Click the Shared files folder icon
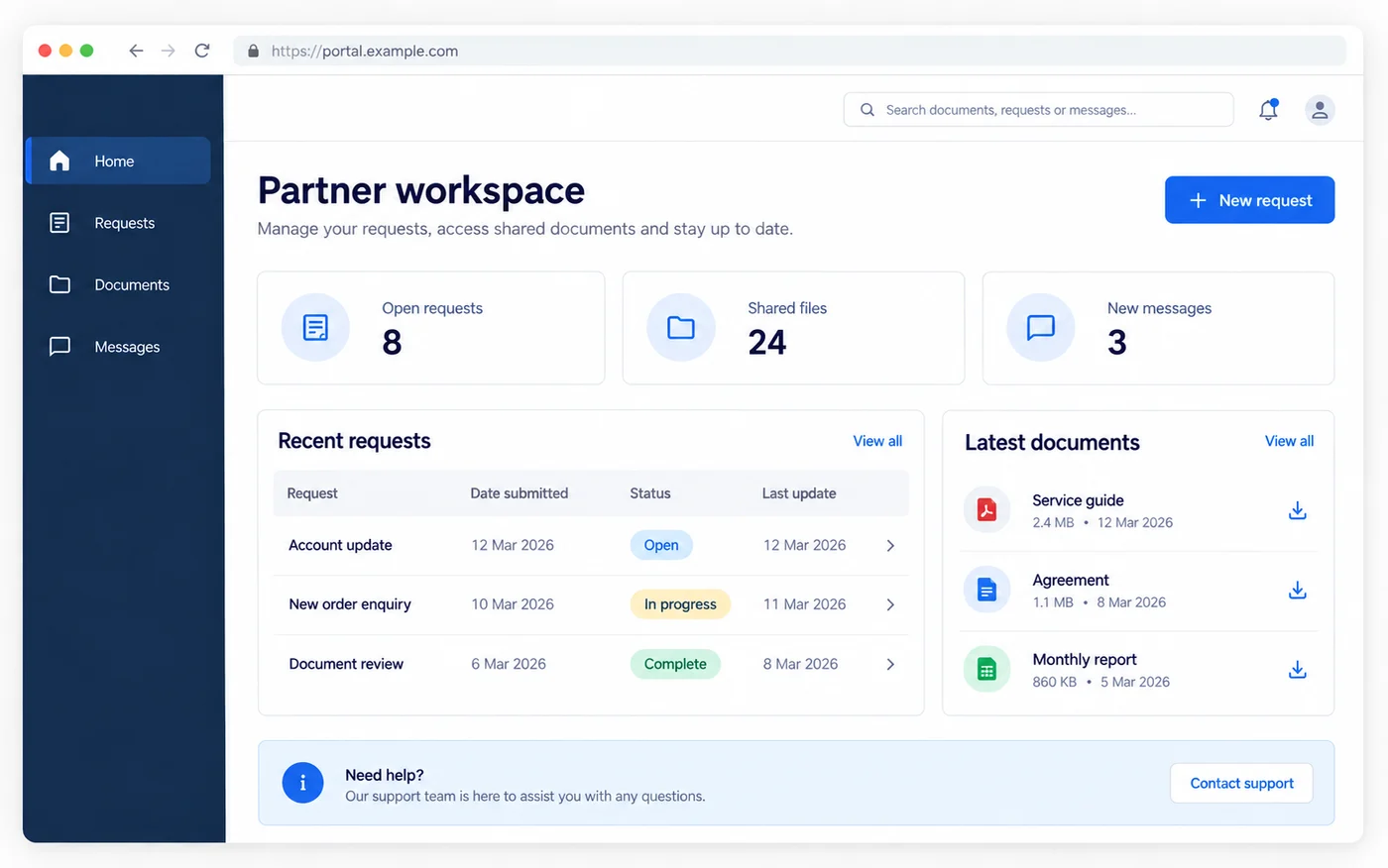Viewport: 1388px width, 868px height. coord(681,327)
